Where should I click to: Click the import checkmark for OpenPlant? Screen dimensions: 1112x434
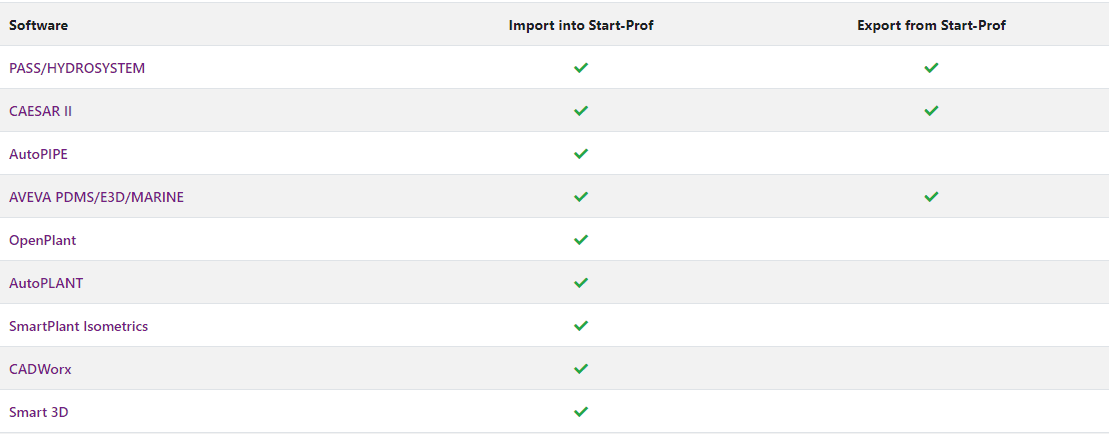pyautogui.click(x=581, y=240)
